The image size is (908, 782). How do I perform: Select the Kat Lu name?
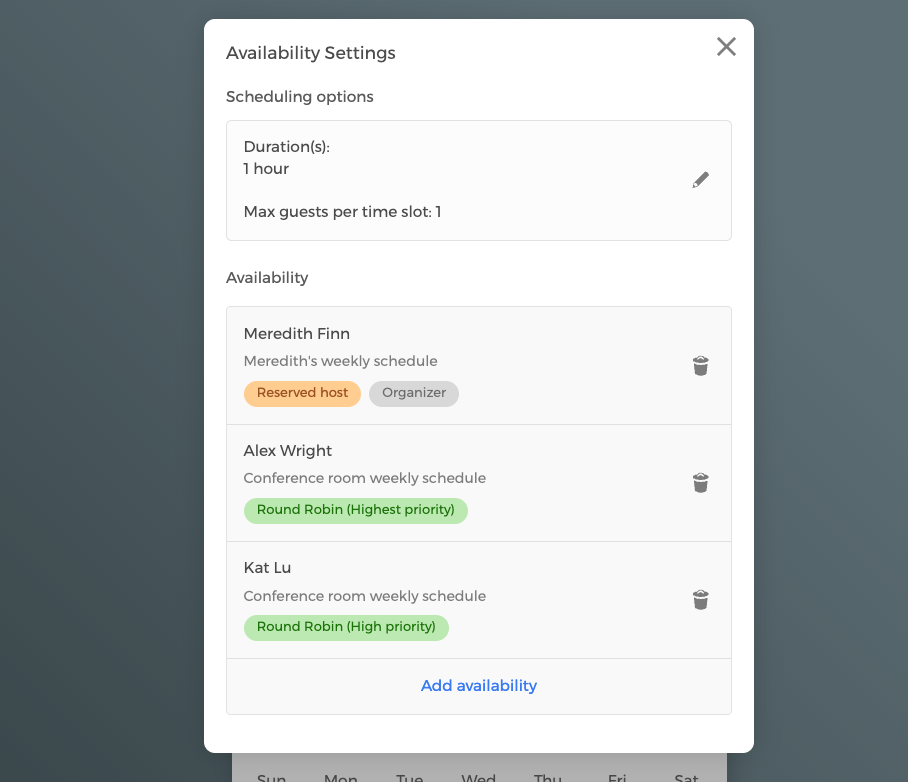point(267,568)
